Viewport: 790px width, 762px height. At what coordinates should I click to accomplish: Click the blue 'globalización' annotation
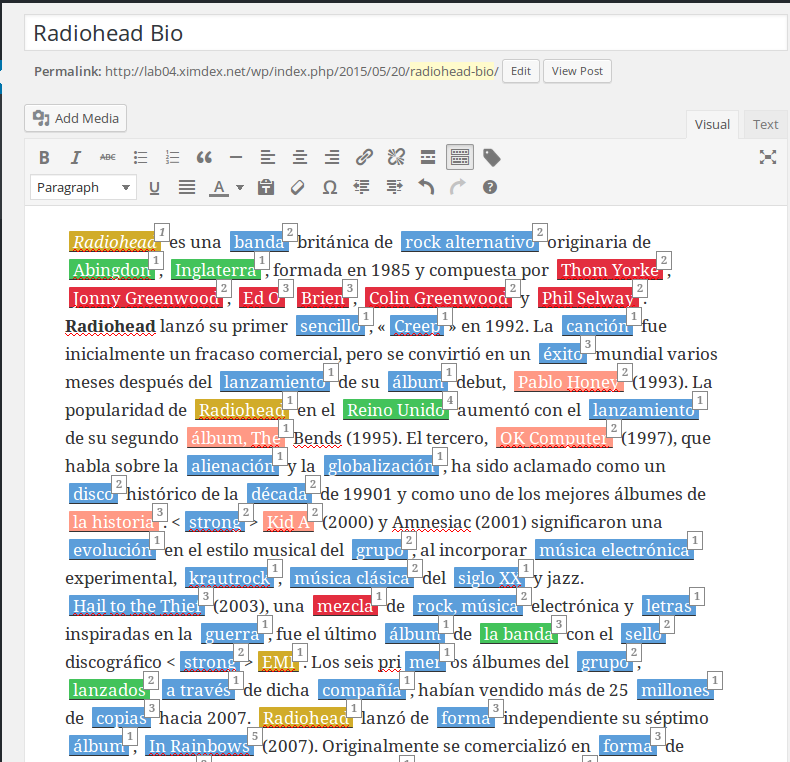tap(381, 466)
